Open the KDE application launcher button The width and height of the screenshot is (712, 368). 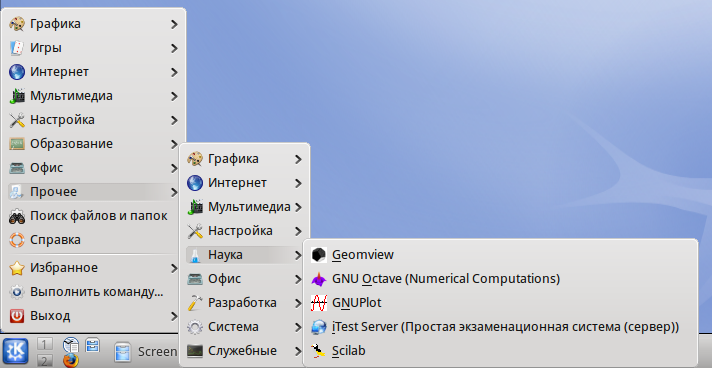tap(15, 352)
